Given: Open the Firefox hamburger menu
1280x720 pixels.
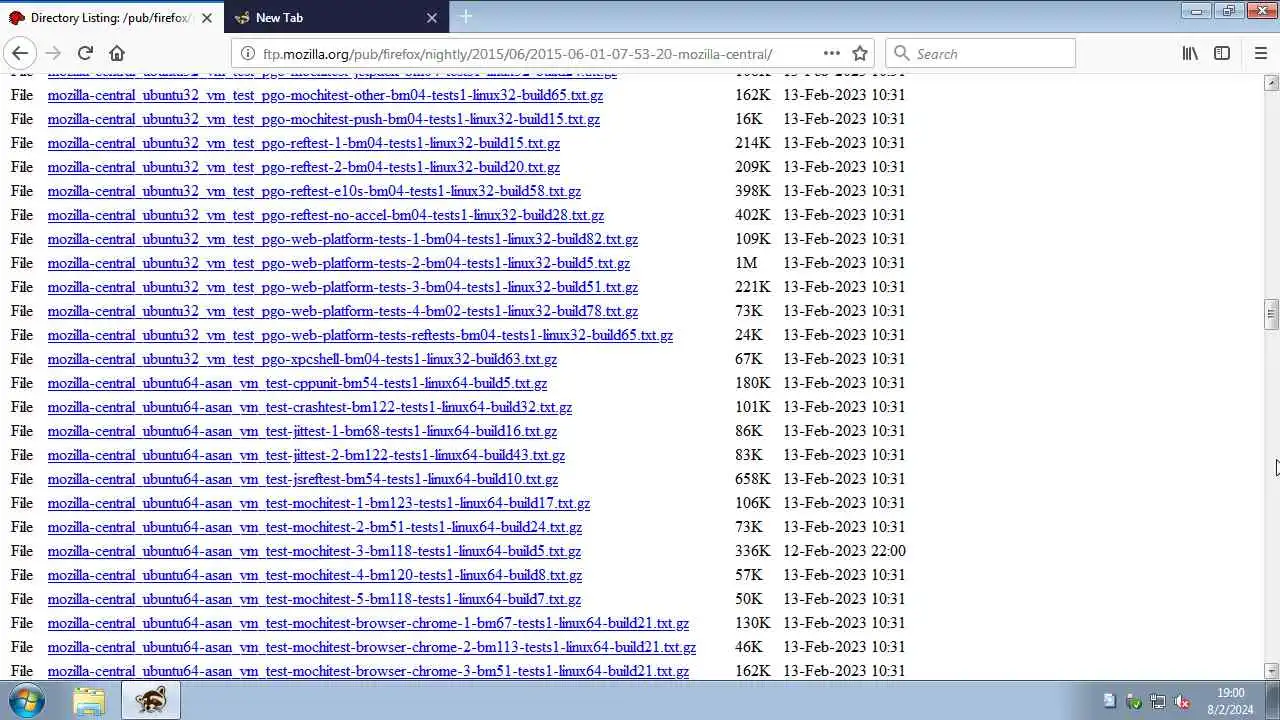Looking at the screenshot, I should (1260, 53).
